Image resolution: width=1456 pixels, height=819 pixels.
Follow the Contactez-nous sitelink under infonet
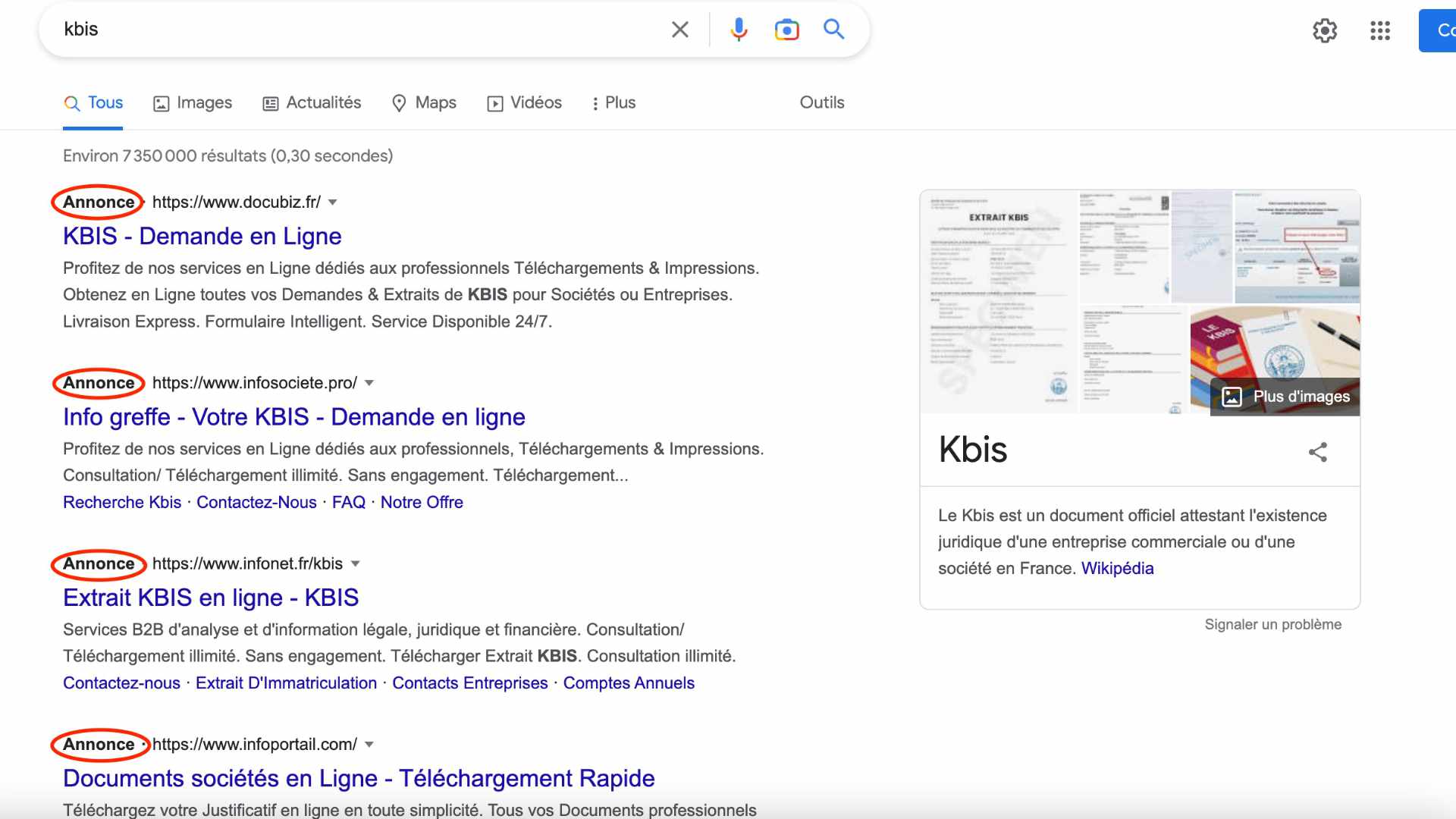(121, 683)
